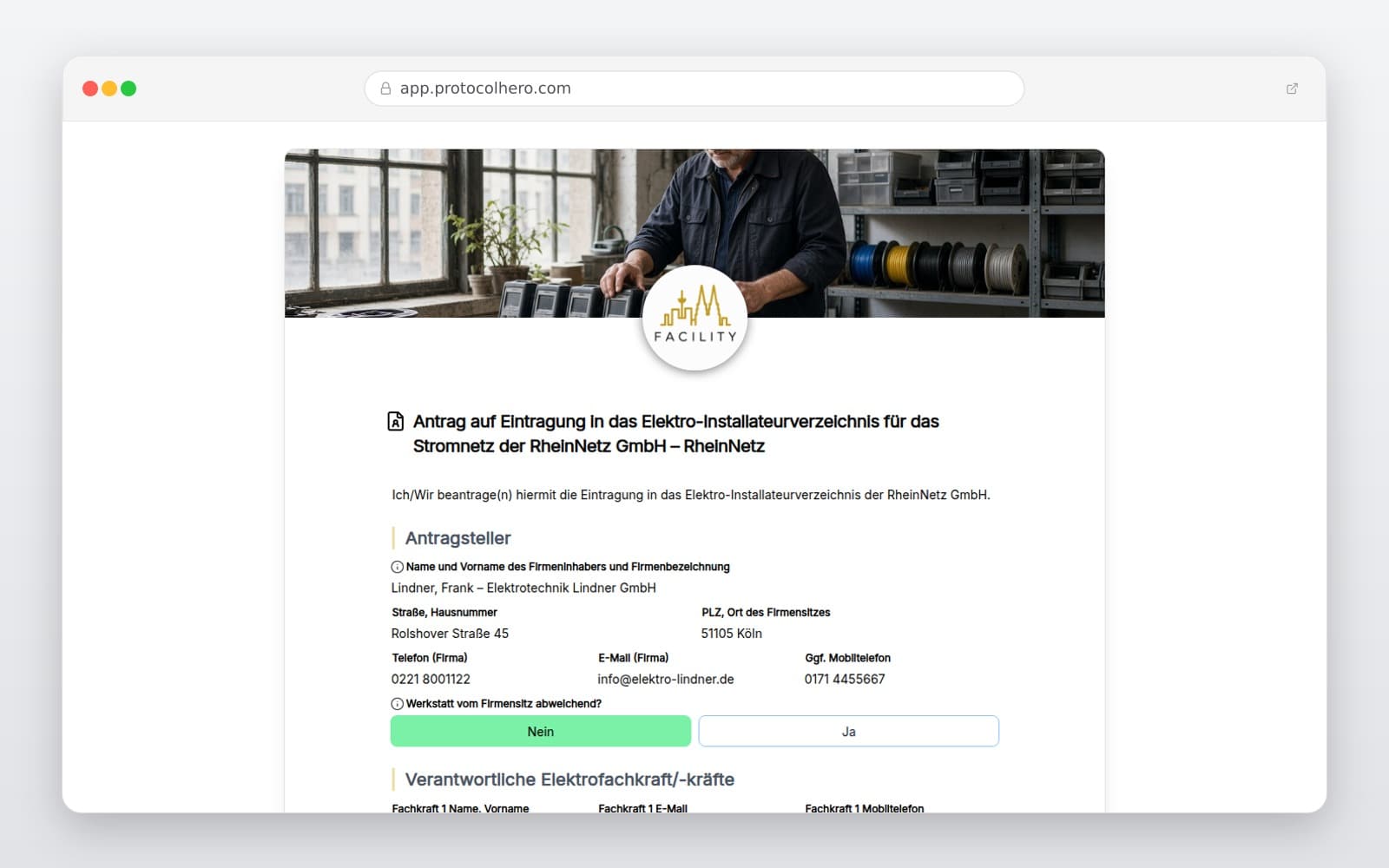Click the E-Mail (Firma) label
Image resolution: width=1389 pixels, height=868 pixels.
click(x=634, y=658)
